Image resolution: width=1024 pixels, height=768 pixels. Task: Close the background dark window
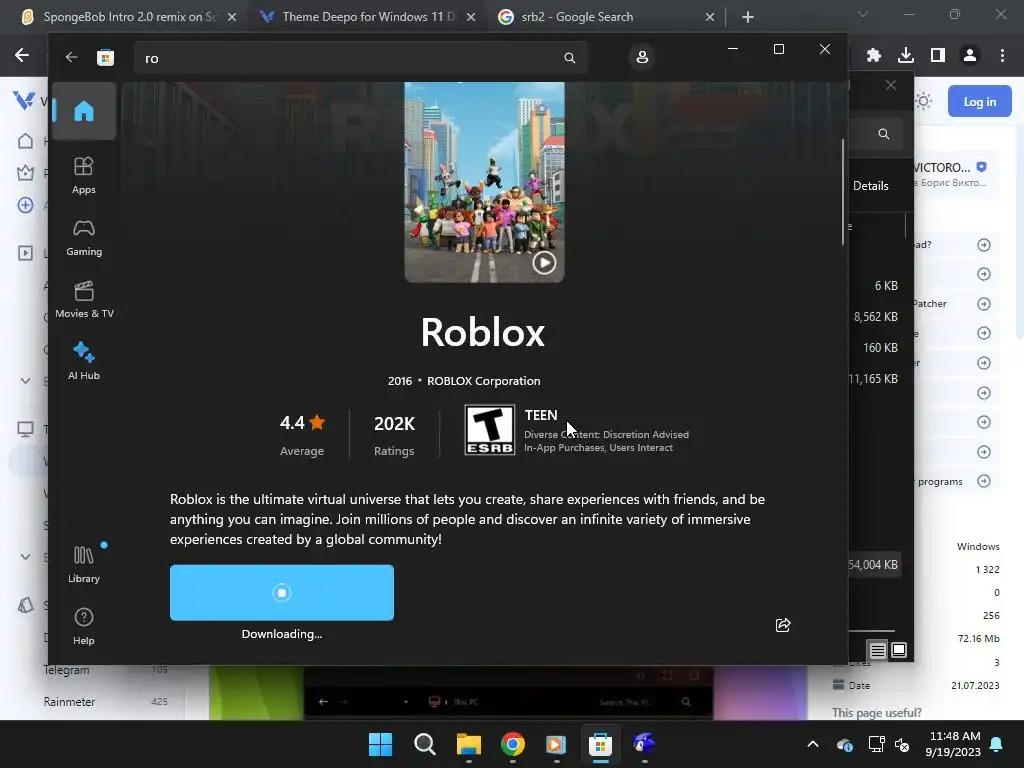891,85
